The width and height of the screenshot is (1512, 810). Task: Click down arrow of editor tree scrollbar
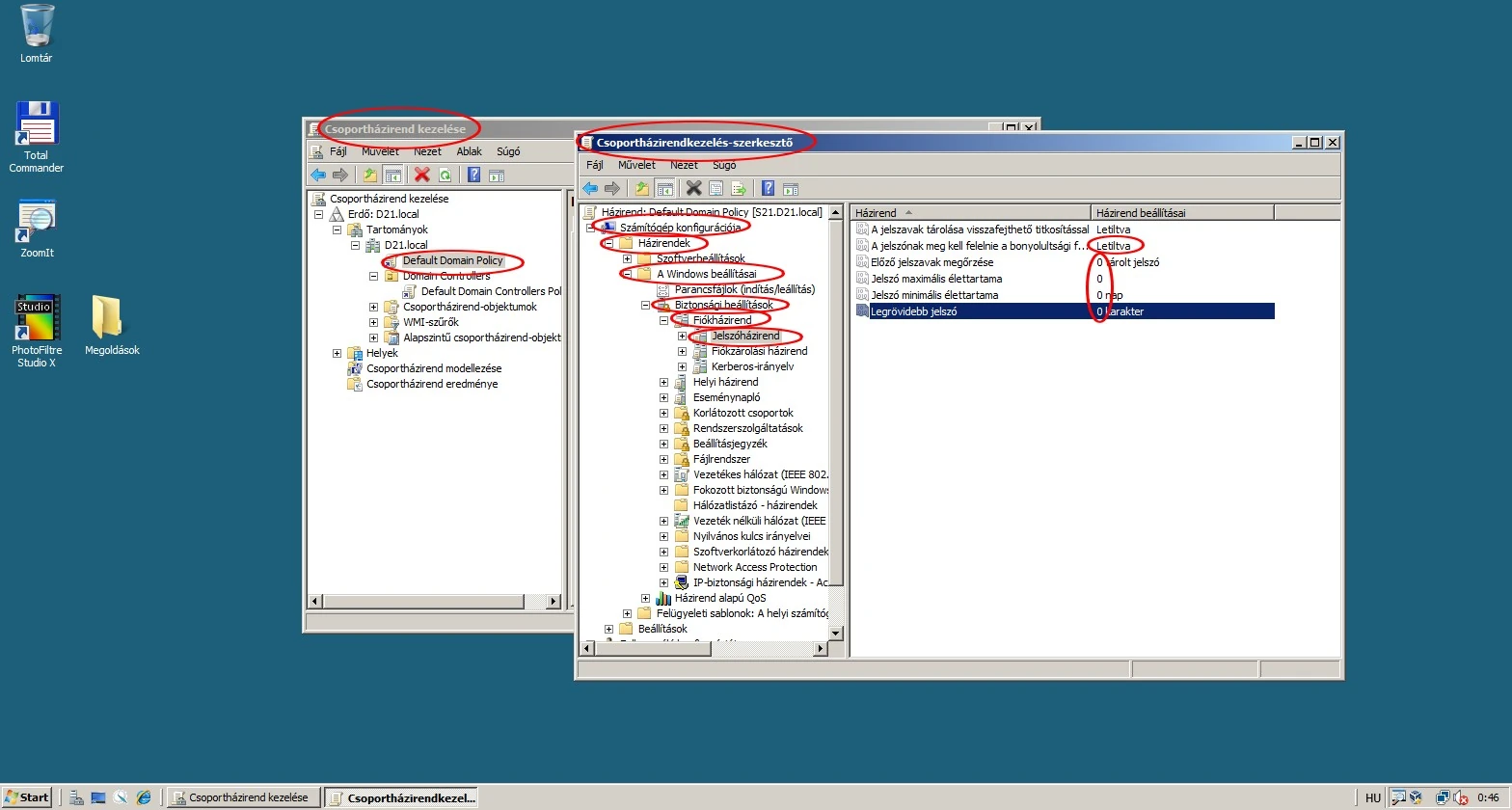tap(836, 634)
